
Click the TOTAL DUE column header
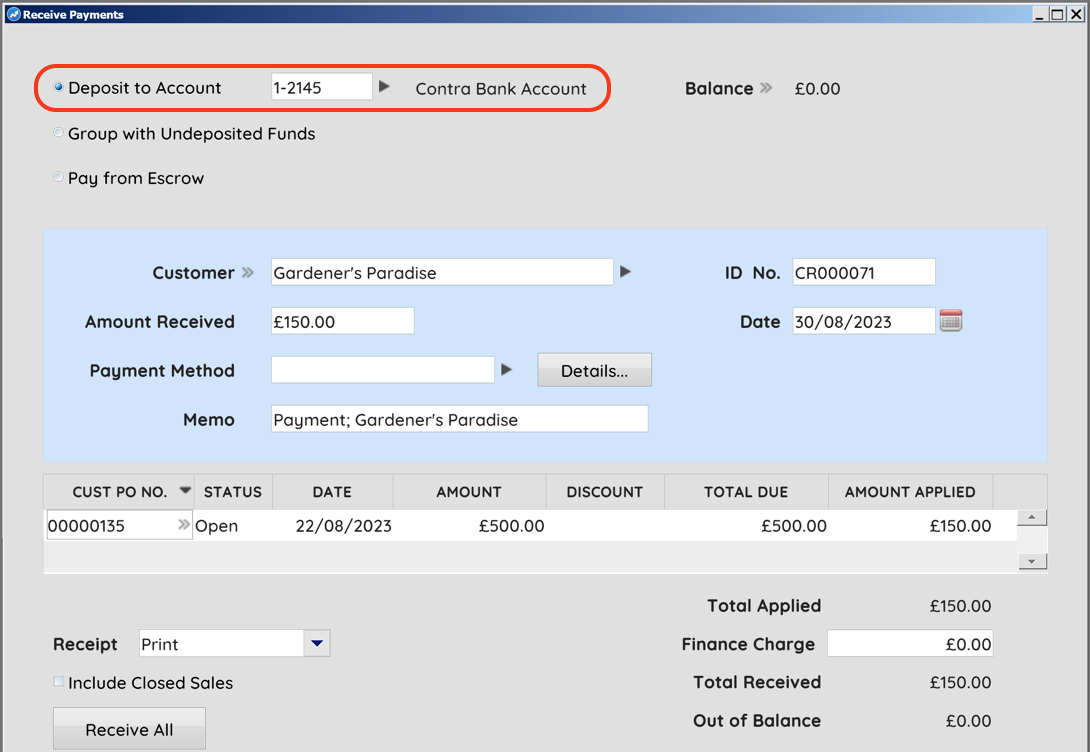coord(746,492)
